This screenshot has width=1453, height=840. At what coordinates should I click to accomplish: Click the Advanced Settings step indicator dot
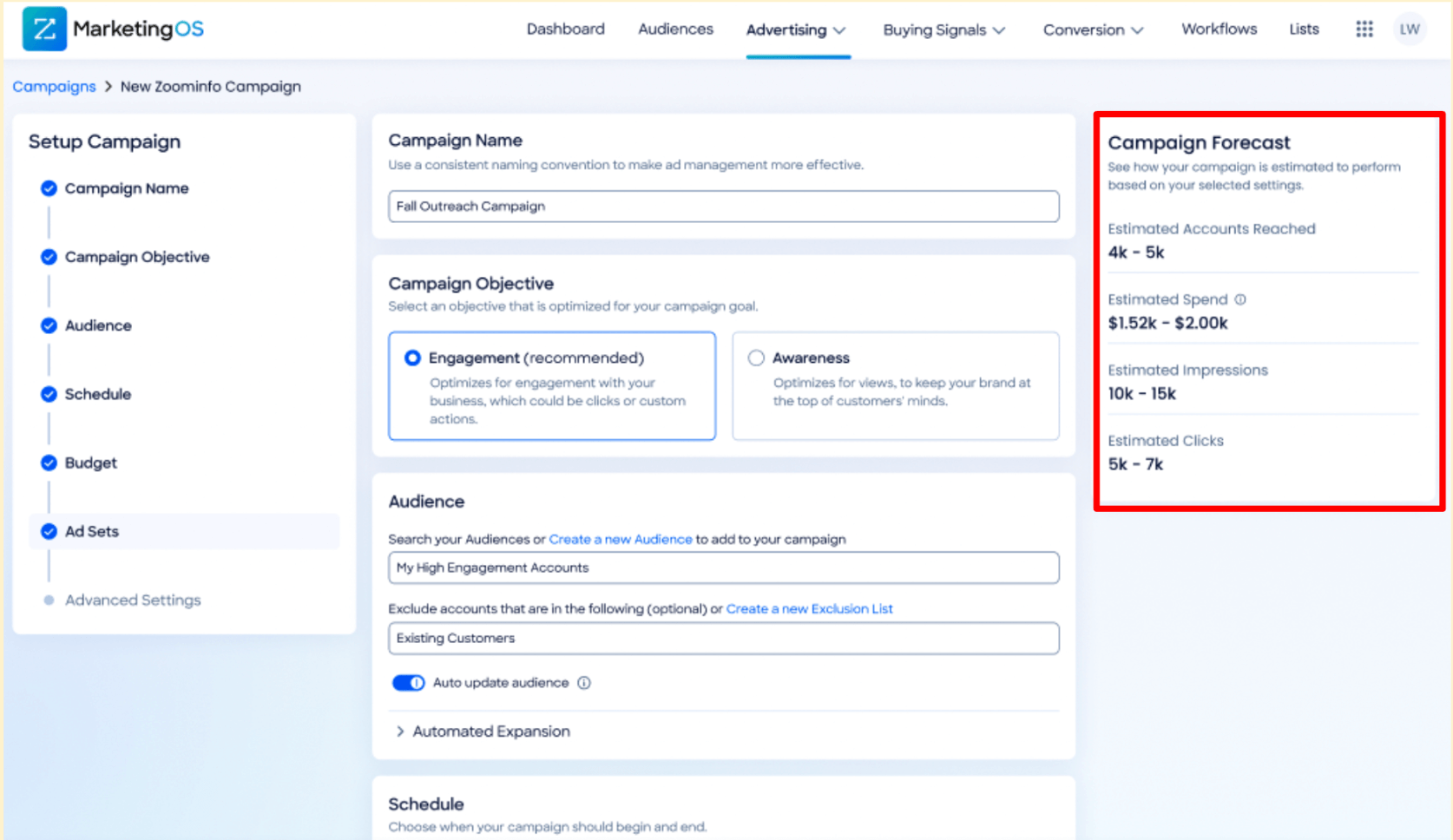click(x=49, y=600)
